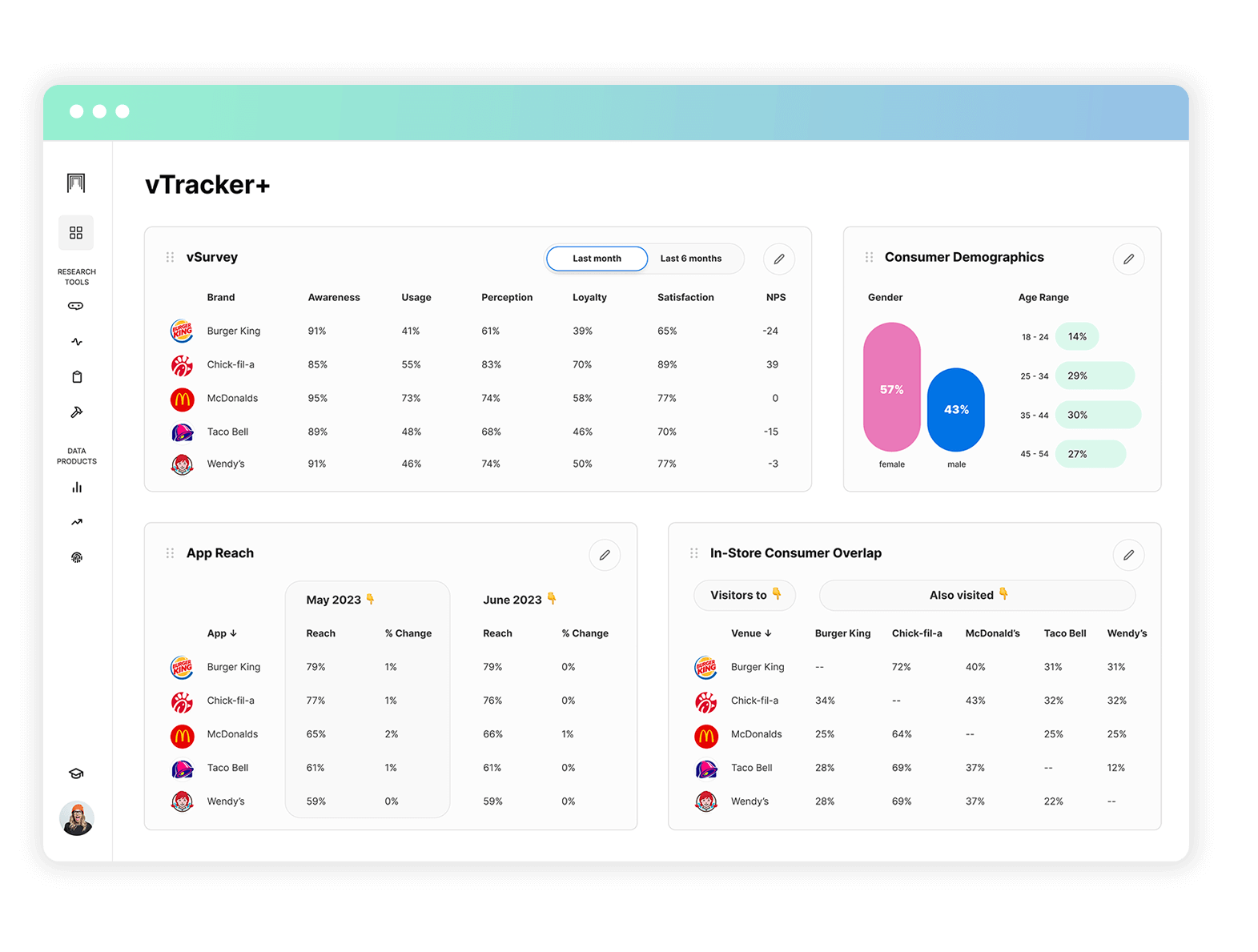Click the NPS column header
Screen dimensions: 1258x952
776,297
